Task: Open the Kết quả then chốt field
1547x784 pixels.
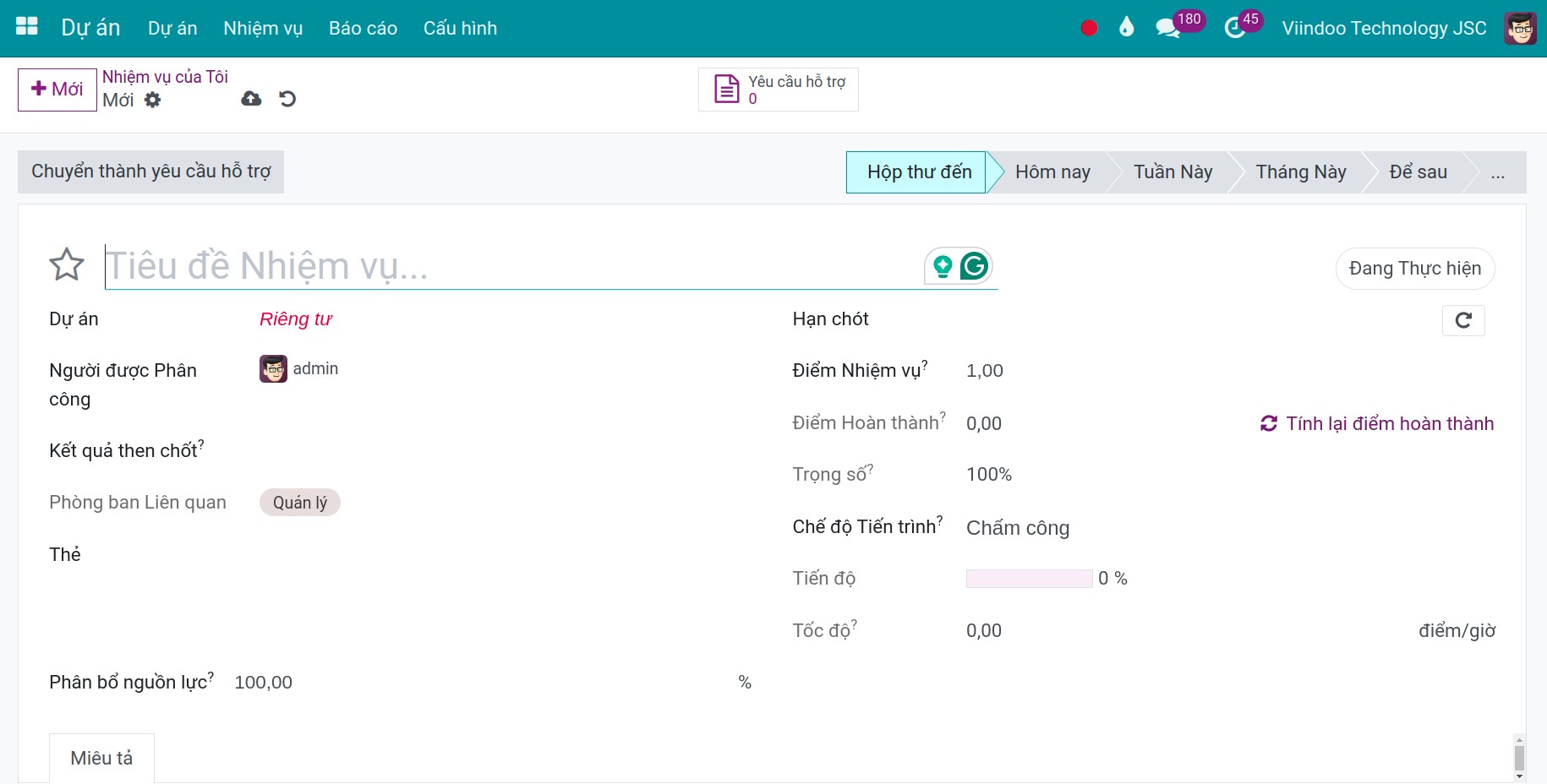Action: tap(506, 451)
